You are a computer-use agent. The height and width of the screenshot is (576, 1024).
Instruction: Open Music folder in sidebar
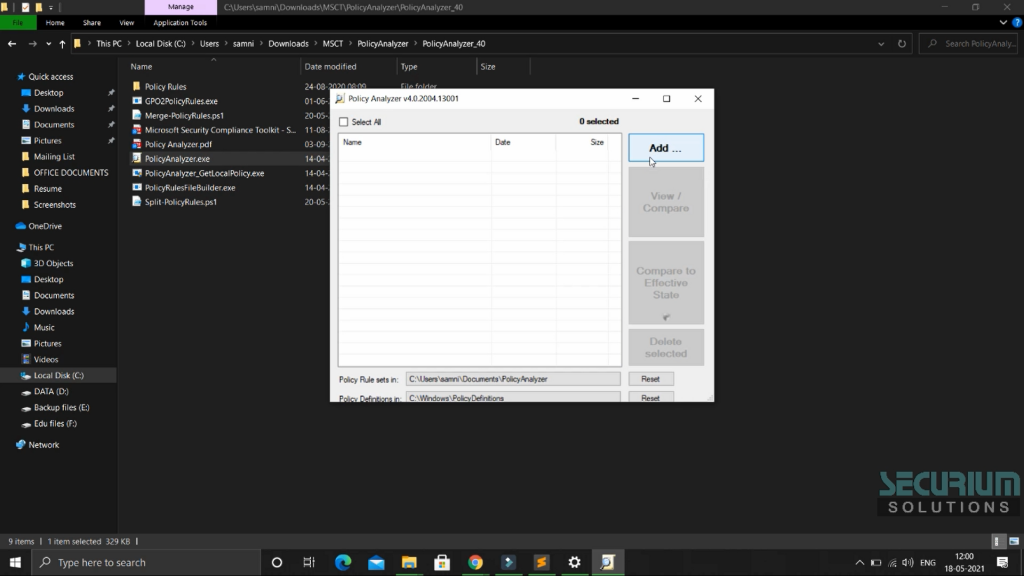[44, 327]
